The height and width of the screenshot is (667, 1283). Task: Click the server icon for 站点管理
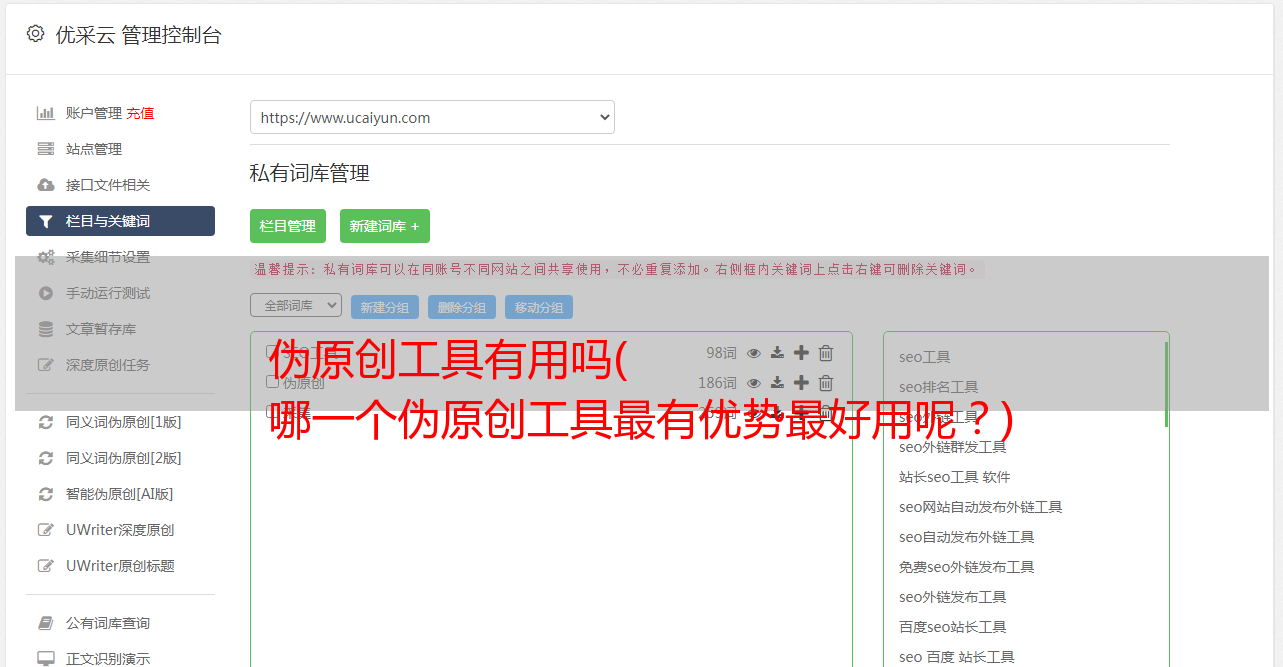45,149
